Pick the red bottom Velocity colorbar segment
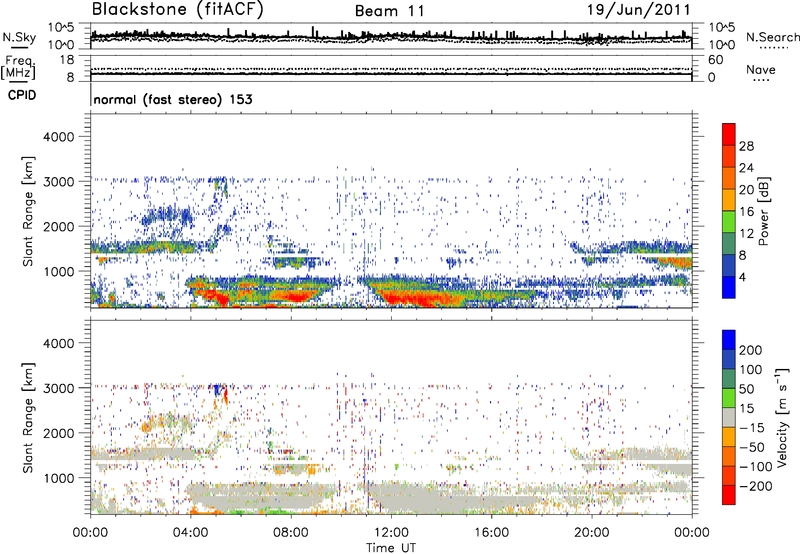Image resolution: width=800 pixels, height=554 pixels. pos(729,495)
